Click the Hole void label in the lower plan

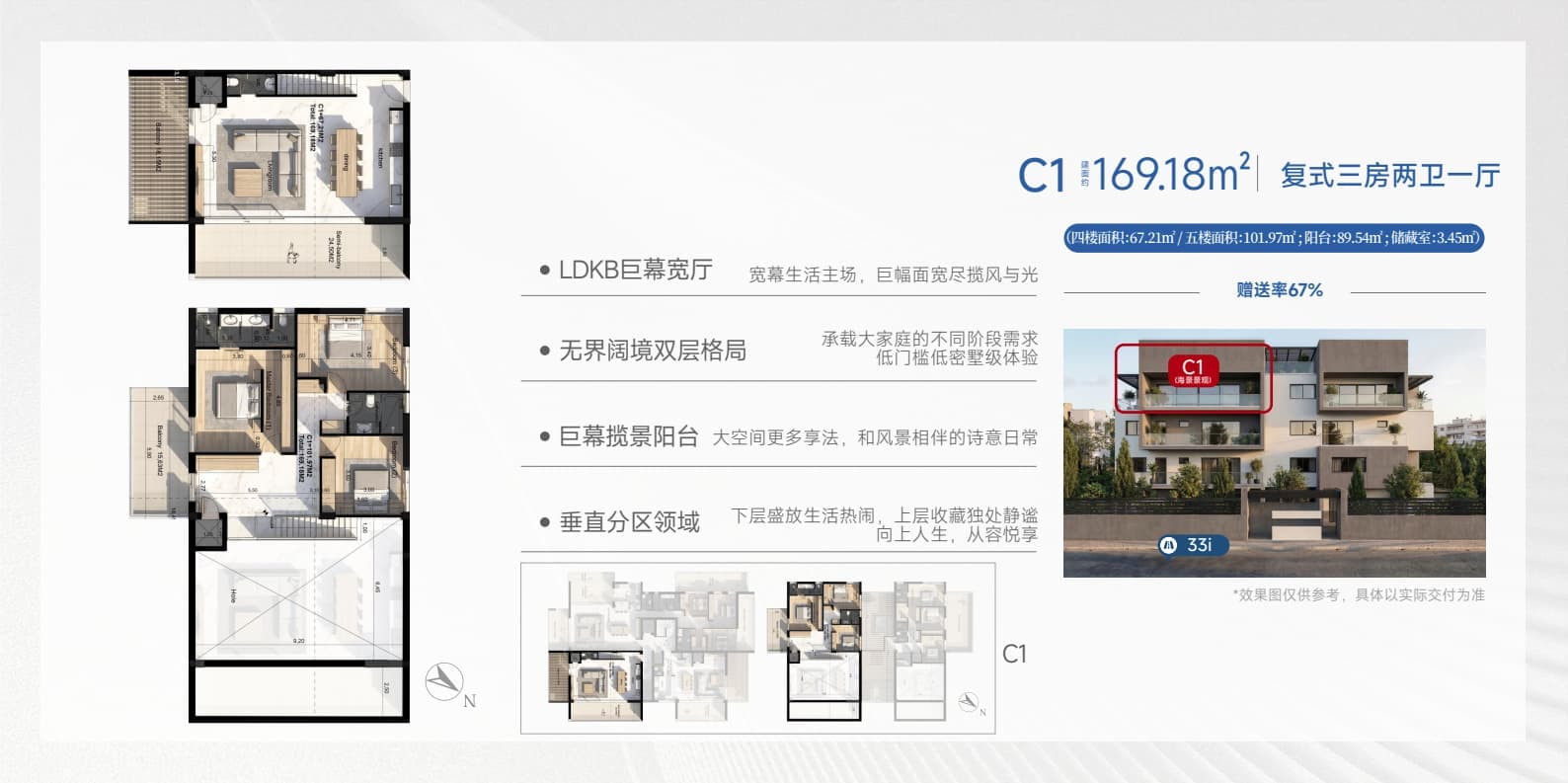click(234, 595)
